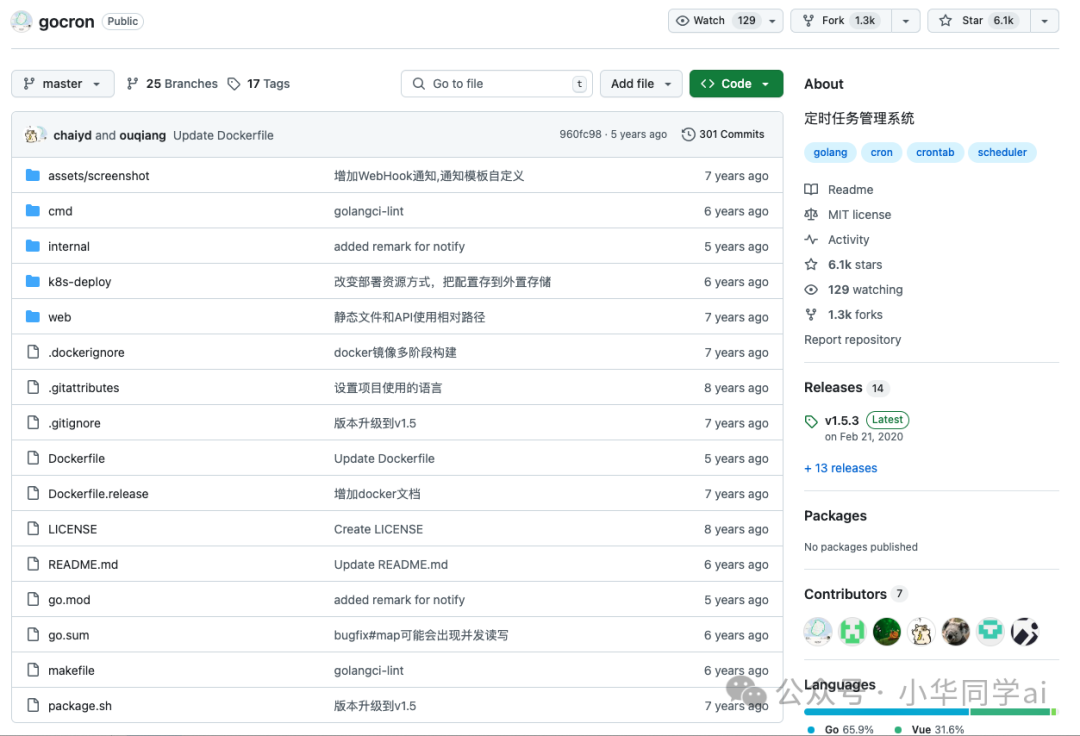
Task: Click the magnifier icon in Go to file
Action: tap(419, 83)
